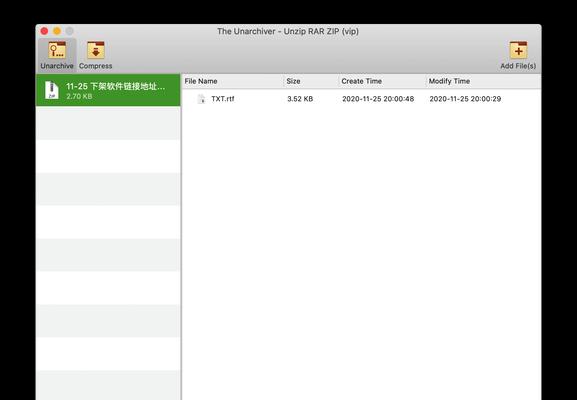This screenshot has width=577, height=400.
Task: Open the Compress tool icon
Action: coord(96,50)
